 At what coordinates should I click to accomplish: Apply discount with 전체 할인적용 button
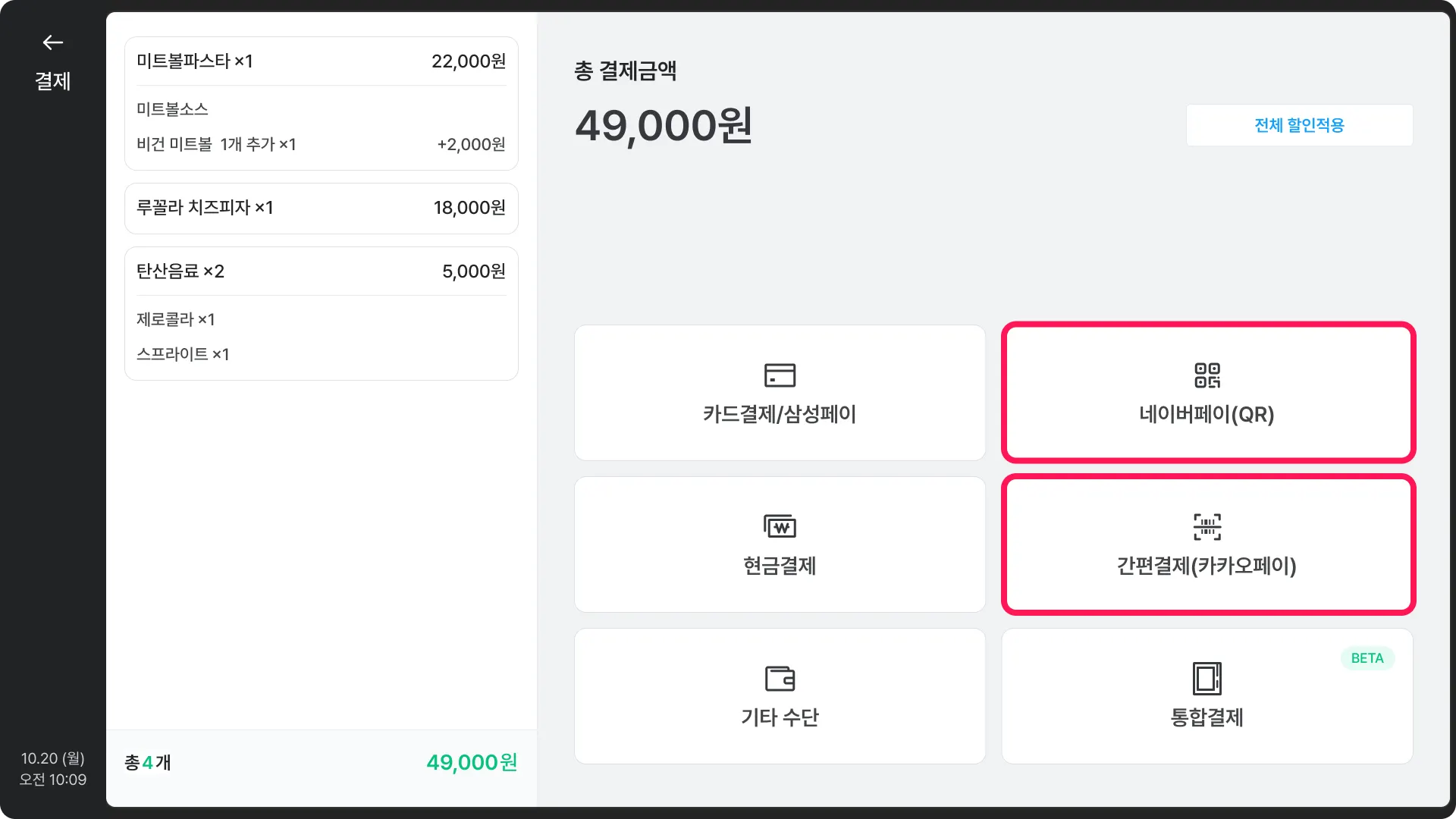click(1299, 125)
